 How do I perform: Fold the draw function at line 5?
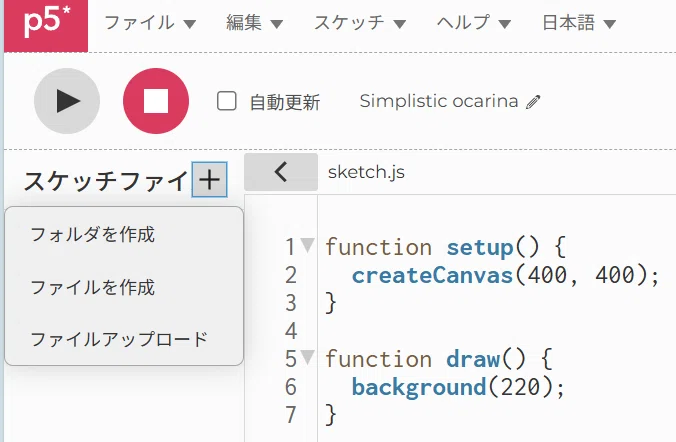tap(307, 357)
